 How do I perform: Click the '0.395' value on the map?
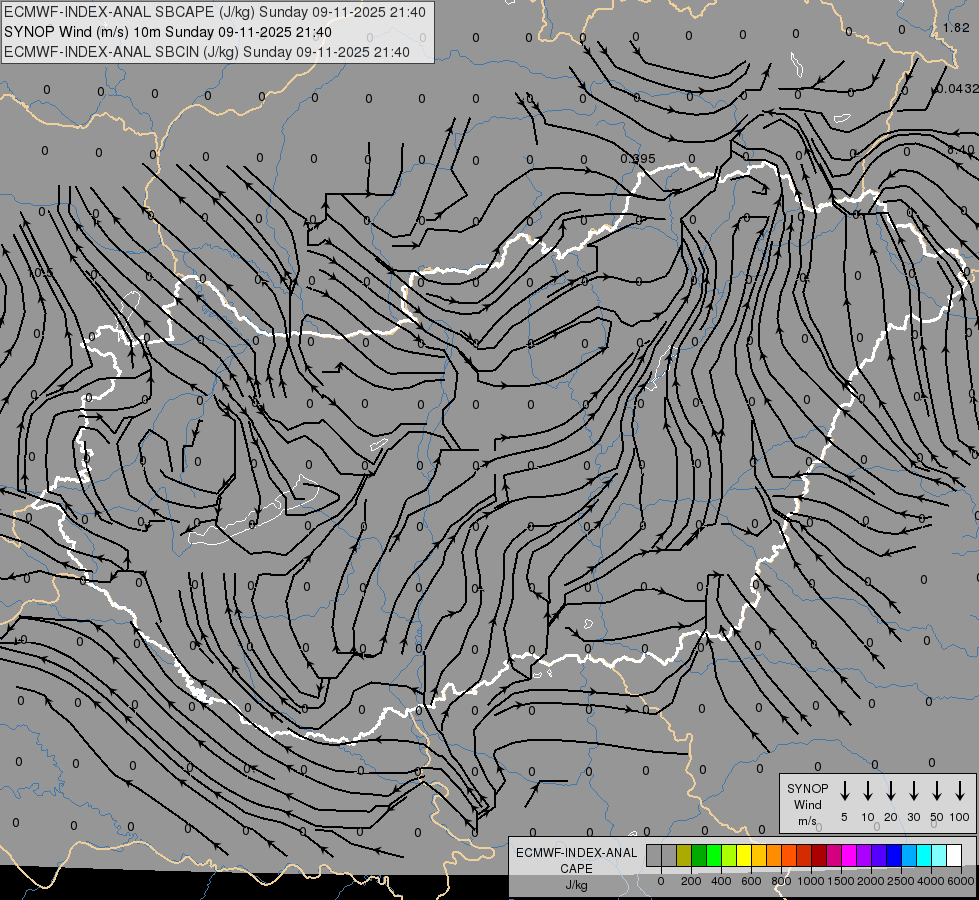[637, 159]
